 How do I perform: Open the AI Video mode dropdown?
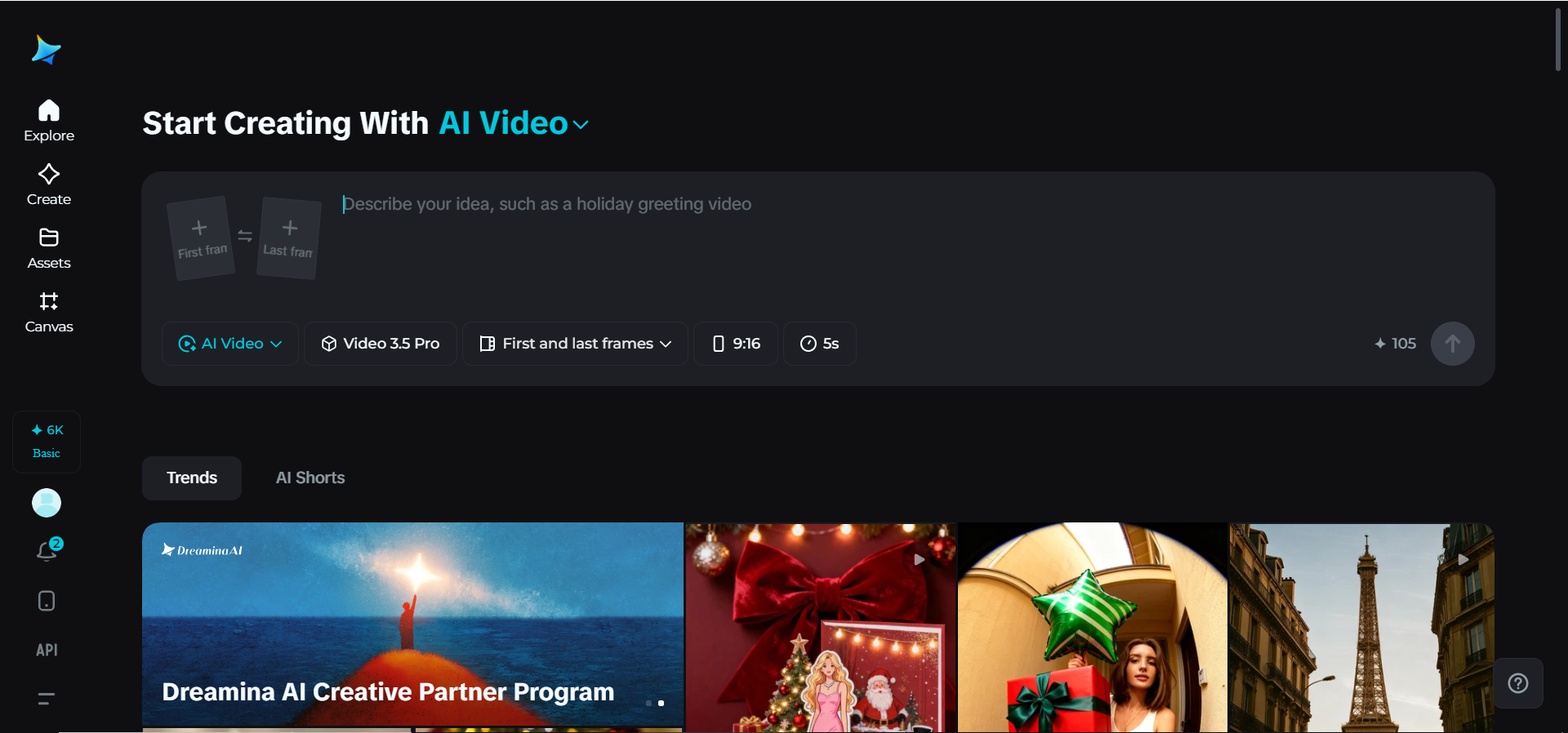[x=230, y=344]
